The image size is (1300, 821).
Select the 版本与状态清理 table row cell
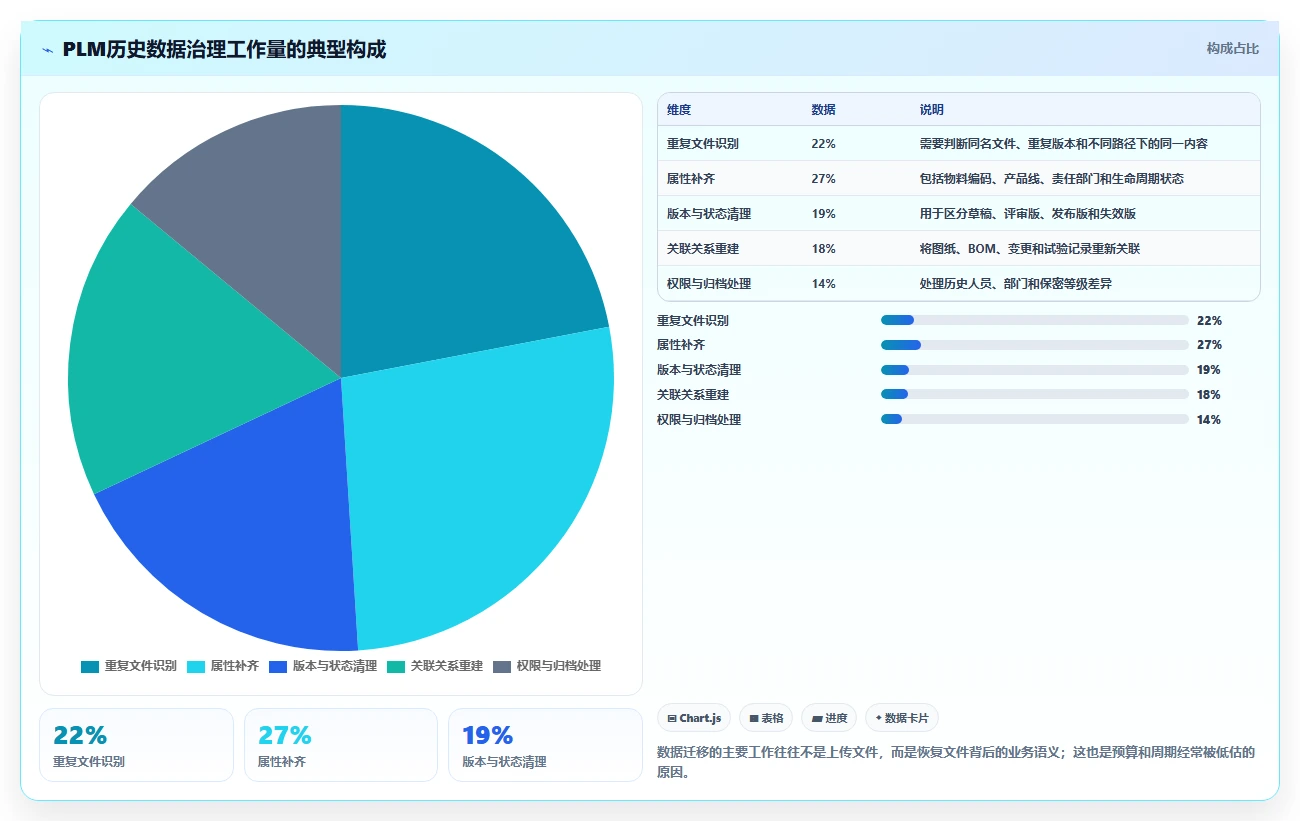[x=709, y=214]
